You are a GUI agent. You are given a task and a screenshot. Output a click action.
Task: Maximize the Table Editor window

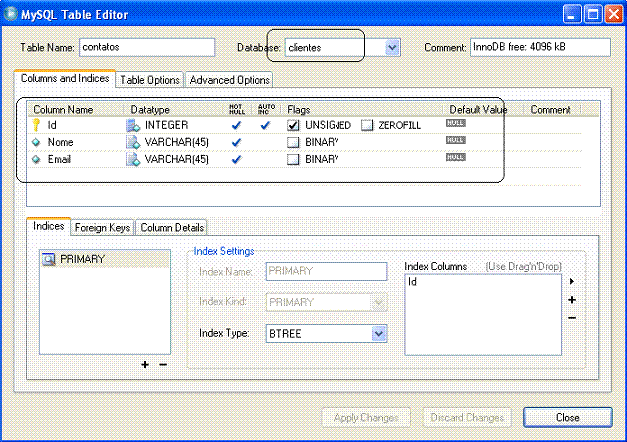pyautogui.click(x=593, y=14)
